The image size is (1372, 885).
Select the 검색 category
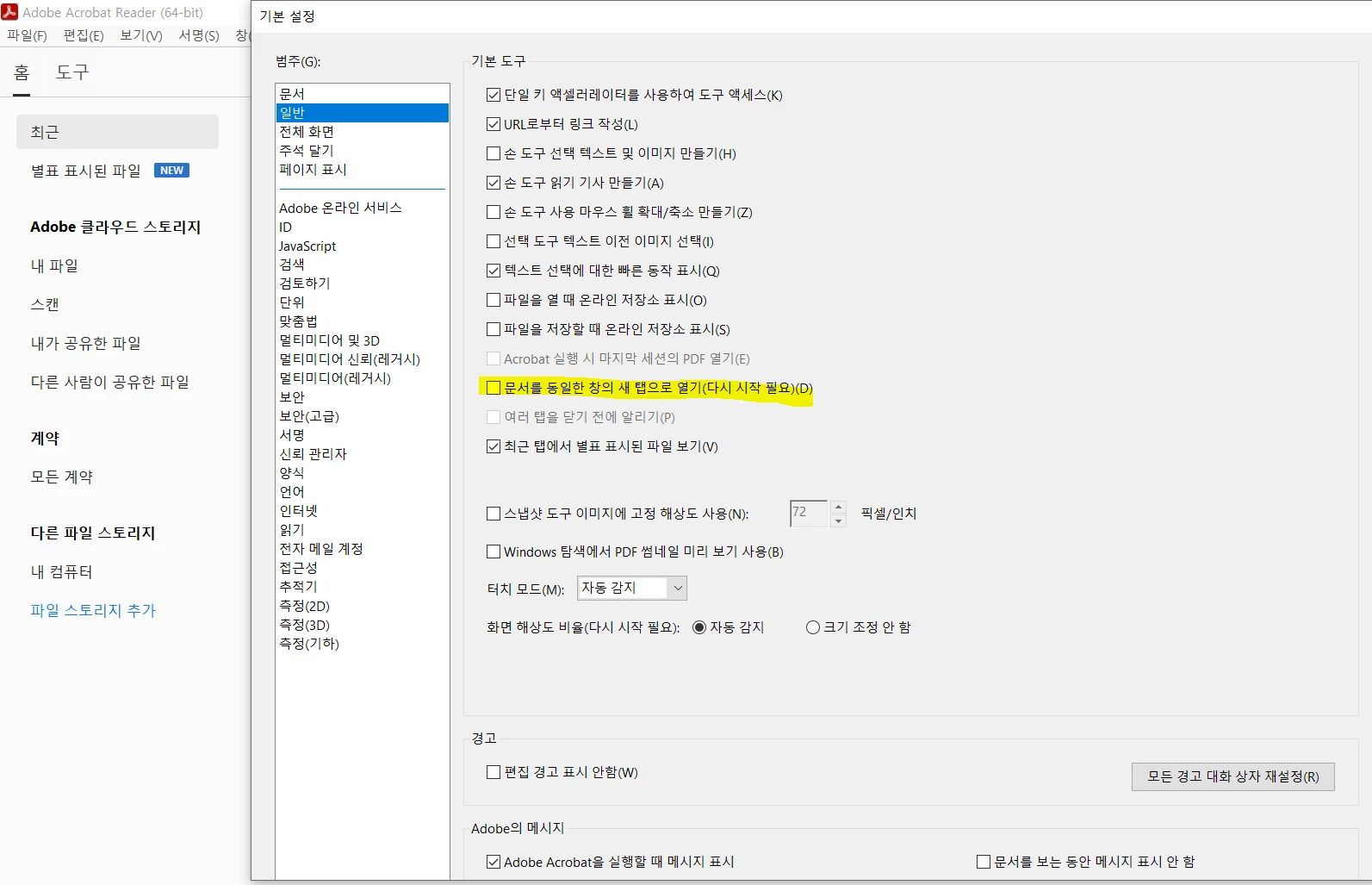point(363,264)
